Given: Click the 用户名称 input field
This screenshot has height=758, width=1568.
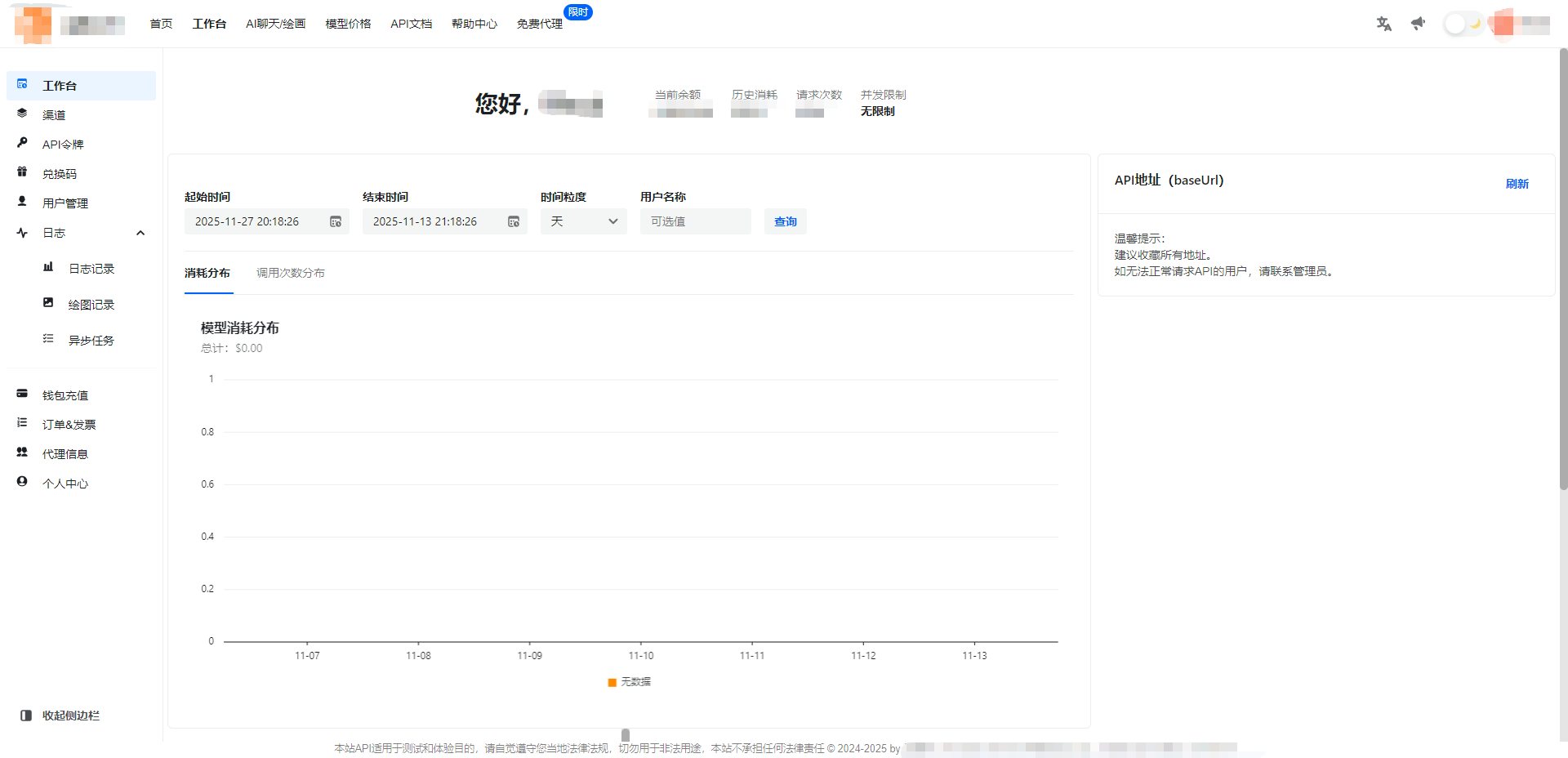Looking at the screenshot, I should [695, 221].
